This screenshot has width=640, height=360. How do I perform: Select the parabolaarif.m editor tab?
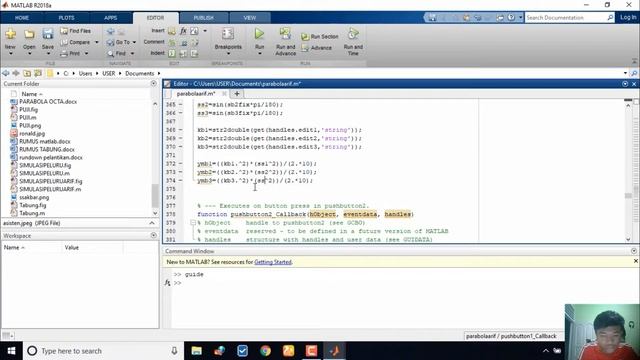(196, 94)
